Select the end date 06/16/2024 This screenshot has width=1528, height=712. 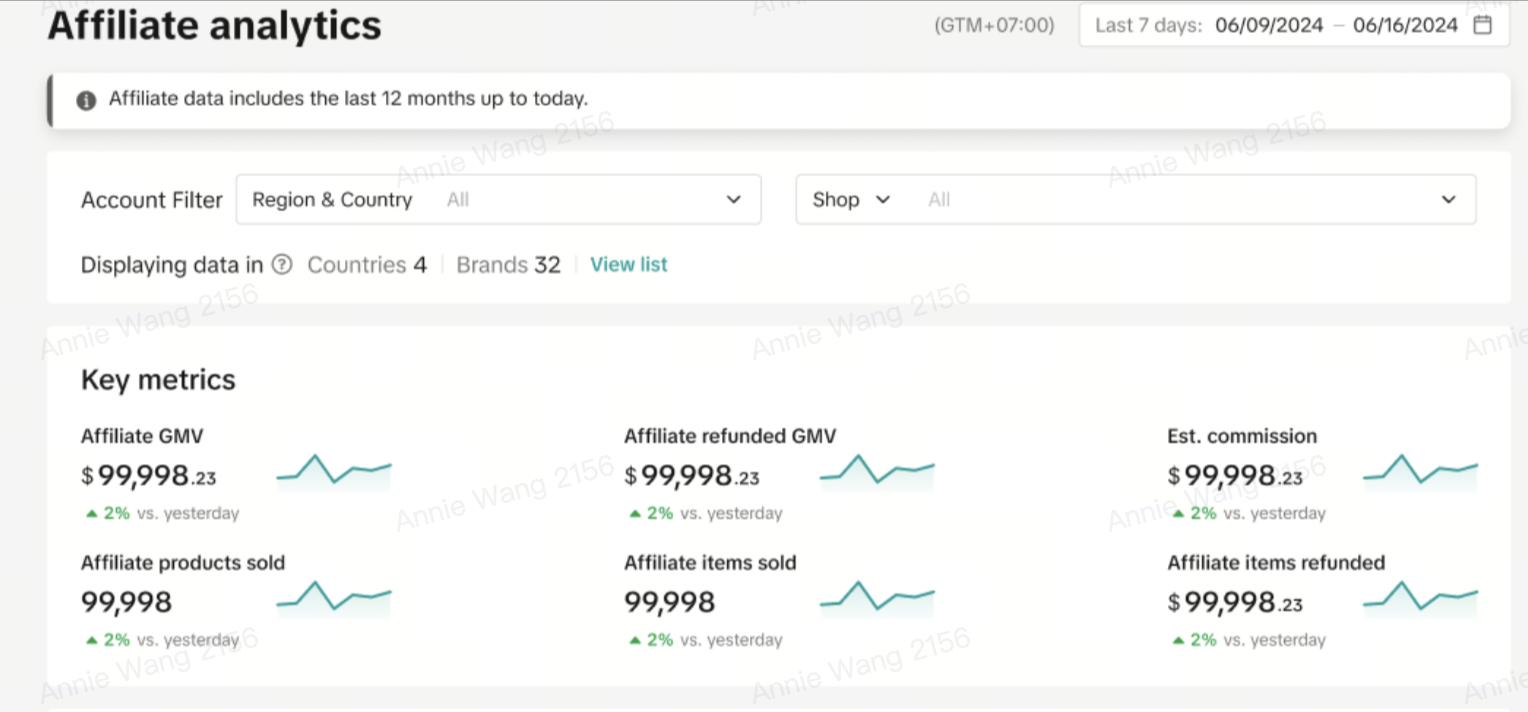pos(1405,25)
